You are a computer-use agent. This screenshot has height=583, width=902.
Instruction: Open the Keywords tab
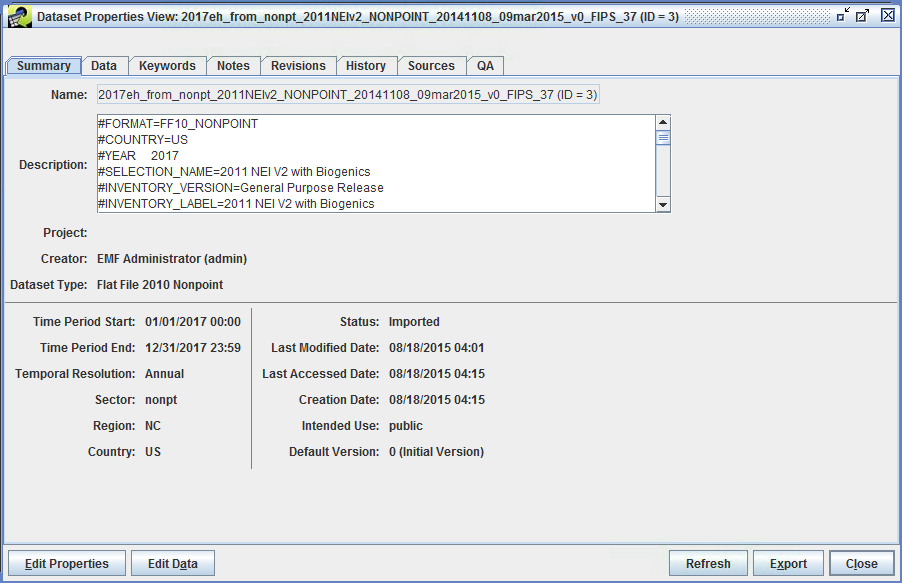click(x=167, y=65)
